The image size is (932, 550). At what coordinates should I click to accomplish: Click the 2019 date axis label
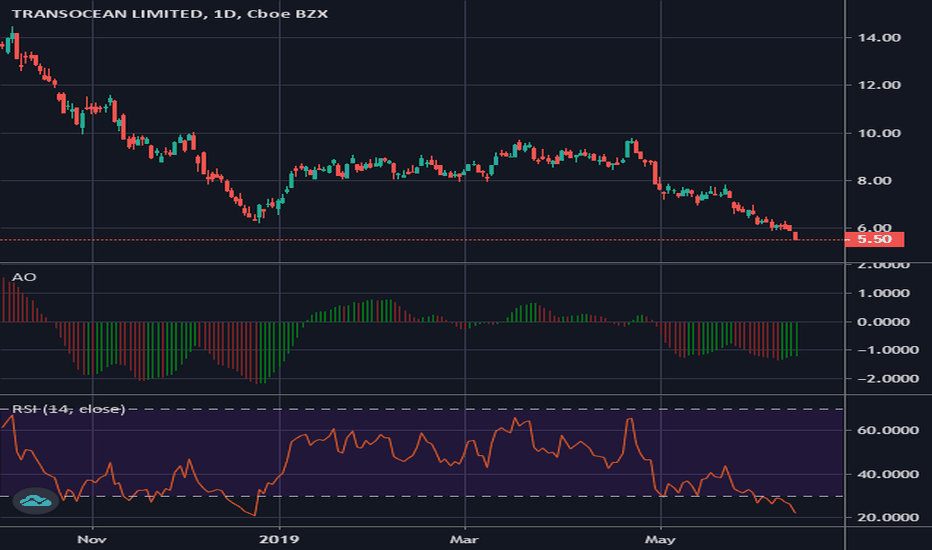pos(279,539)
